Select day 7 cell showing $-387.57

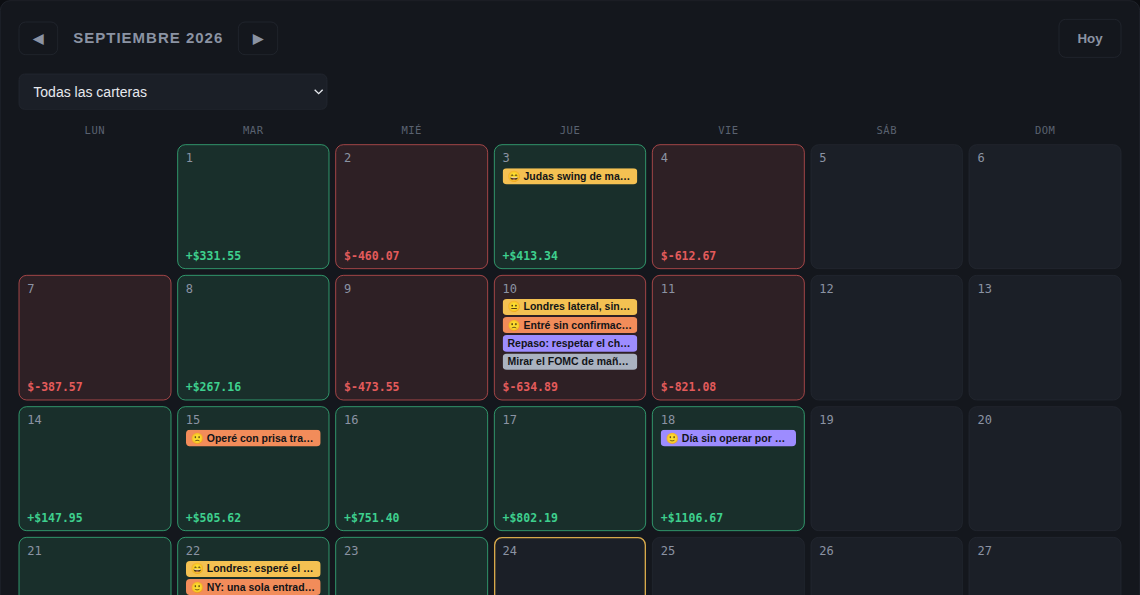[x=95, y=338]
